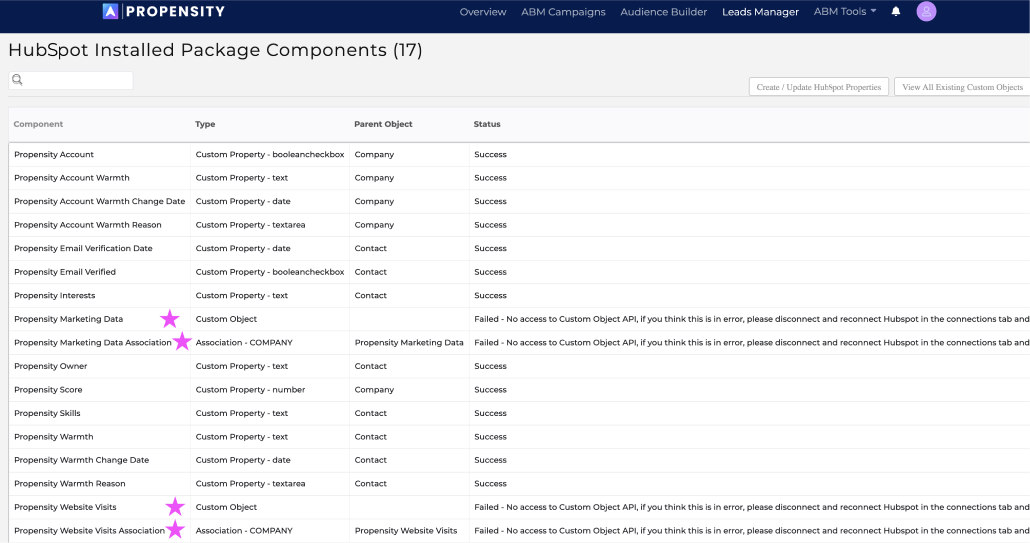The height and width of the screenshot is (543, 1030).
Task: Select Propensity Warmth Change Date component
Action: (x=81, y=460)
